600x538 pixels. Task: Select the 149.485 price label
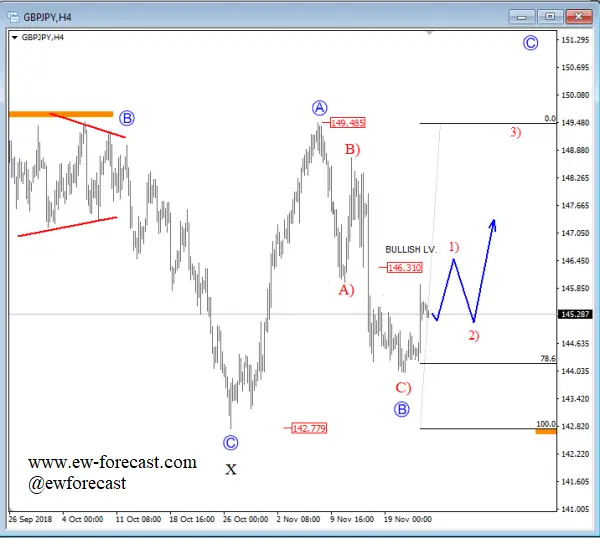pos(348,123)
